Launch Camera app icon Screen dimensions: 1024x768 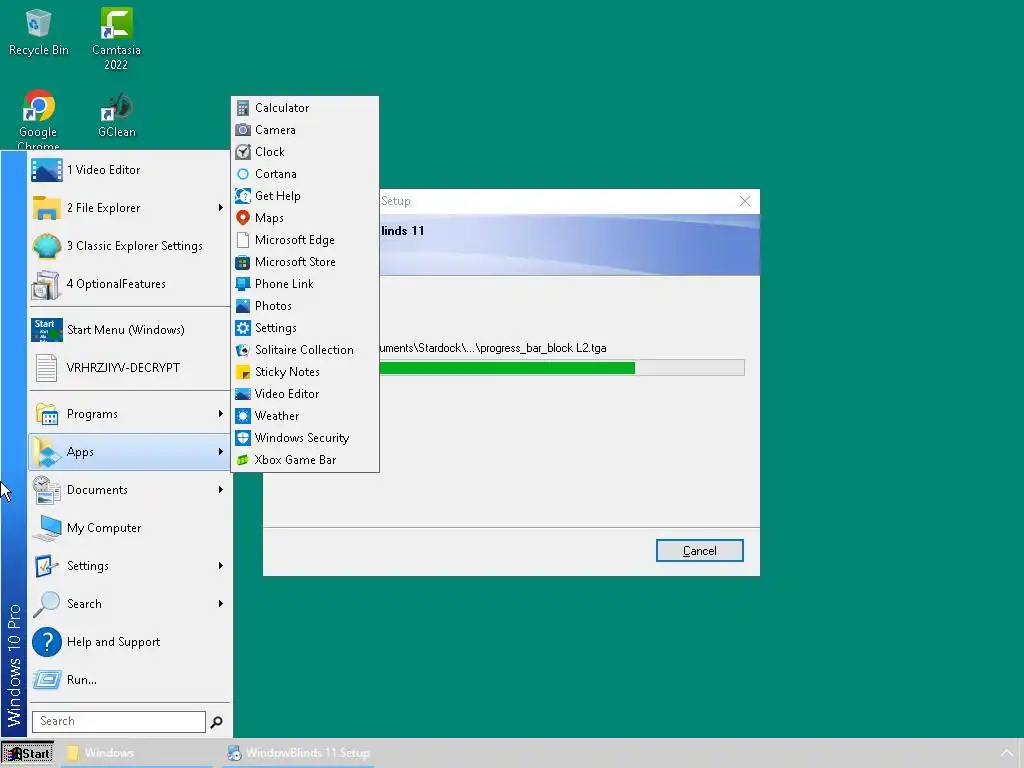click(x=243, y=130)
